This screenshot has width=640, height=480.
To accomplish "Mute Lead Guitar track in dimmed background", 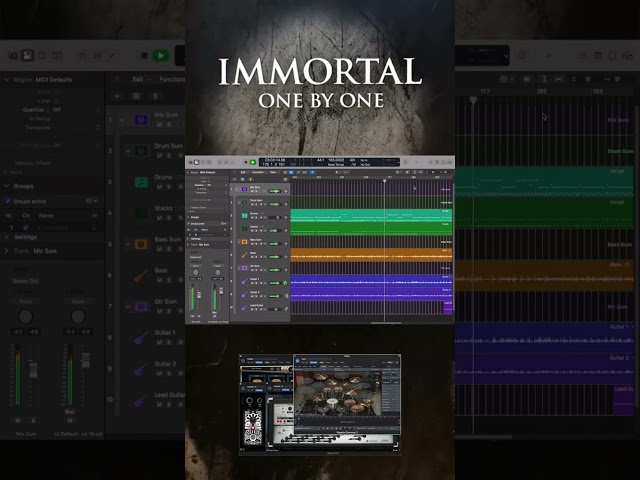I will coord(160,404).
